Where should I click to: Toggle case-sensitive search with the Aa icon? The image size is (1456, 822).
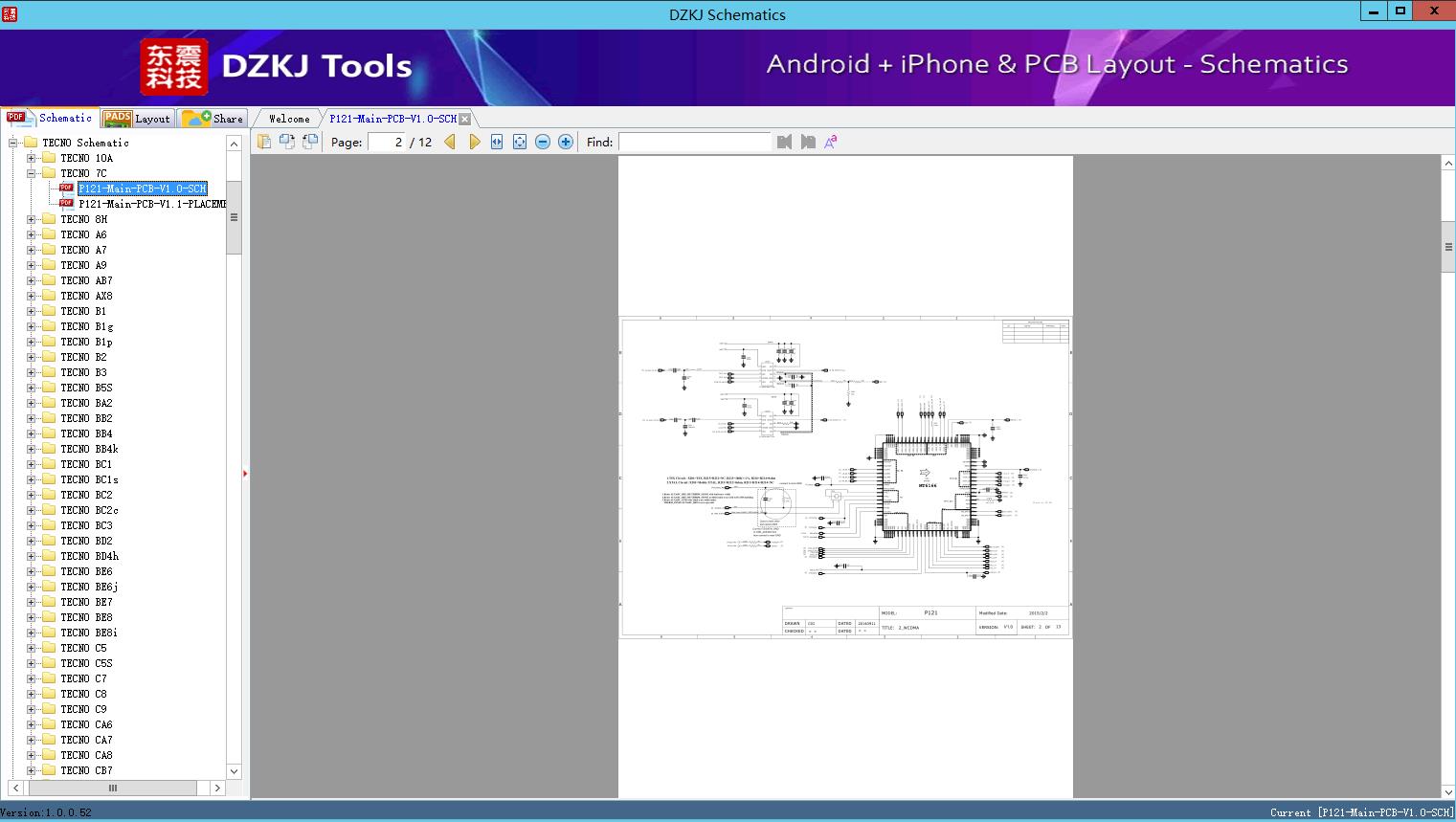[x=829, y=141]
